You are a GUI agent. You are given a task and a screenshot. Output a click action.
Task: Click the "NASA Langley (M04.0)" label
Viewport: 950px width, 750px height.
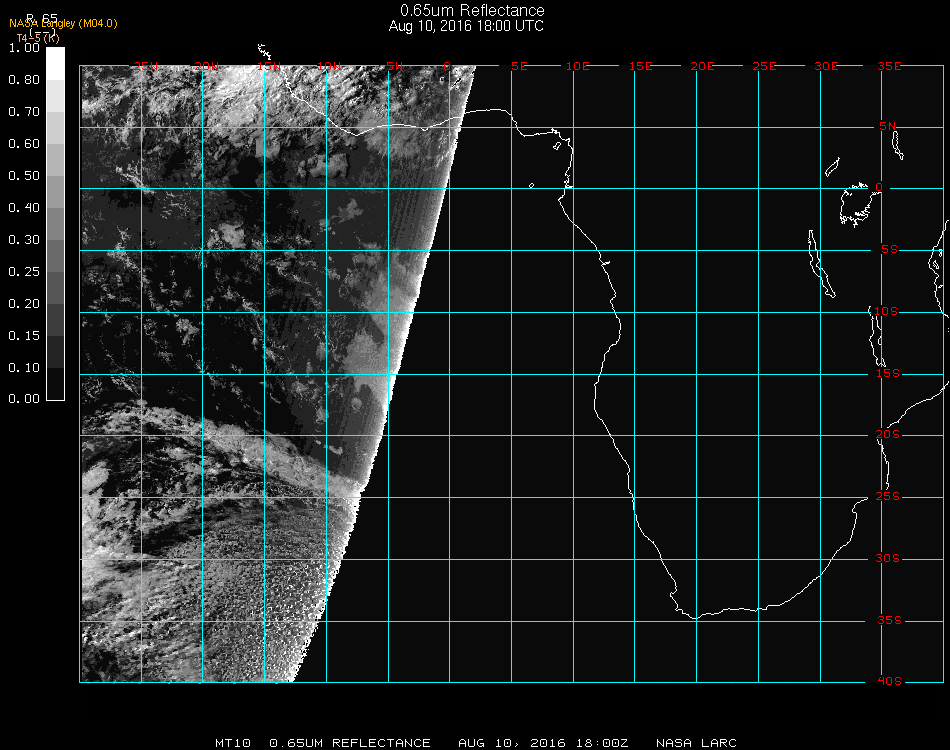[x=63, y=24]
